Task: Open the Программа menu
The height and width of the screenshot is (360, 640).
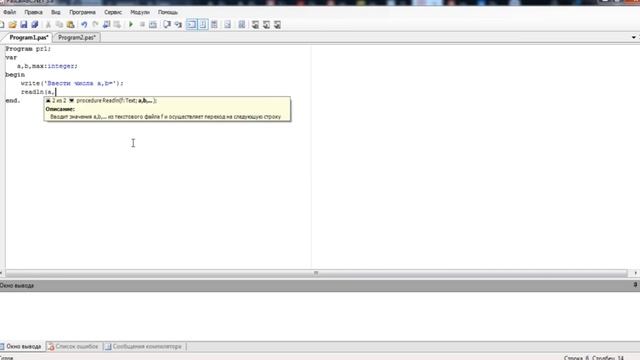Action: (82, 12)
